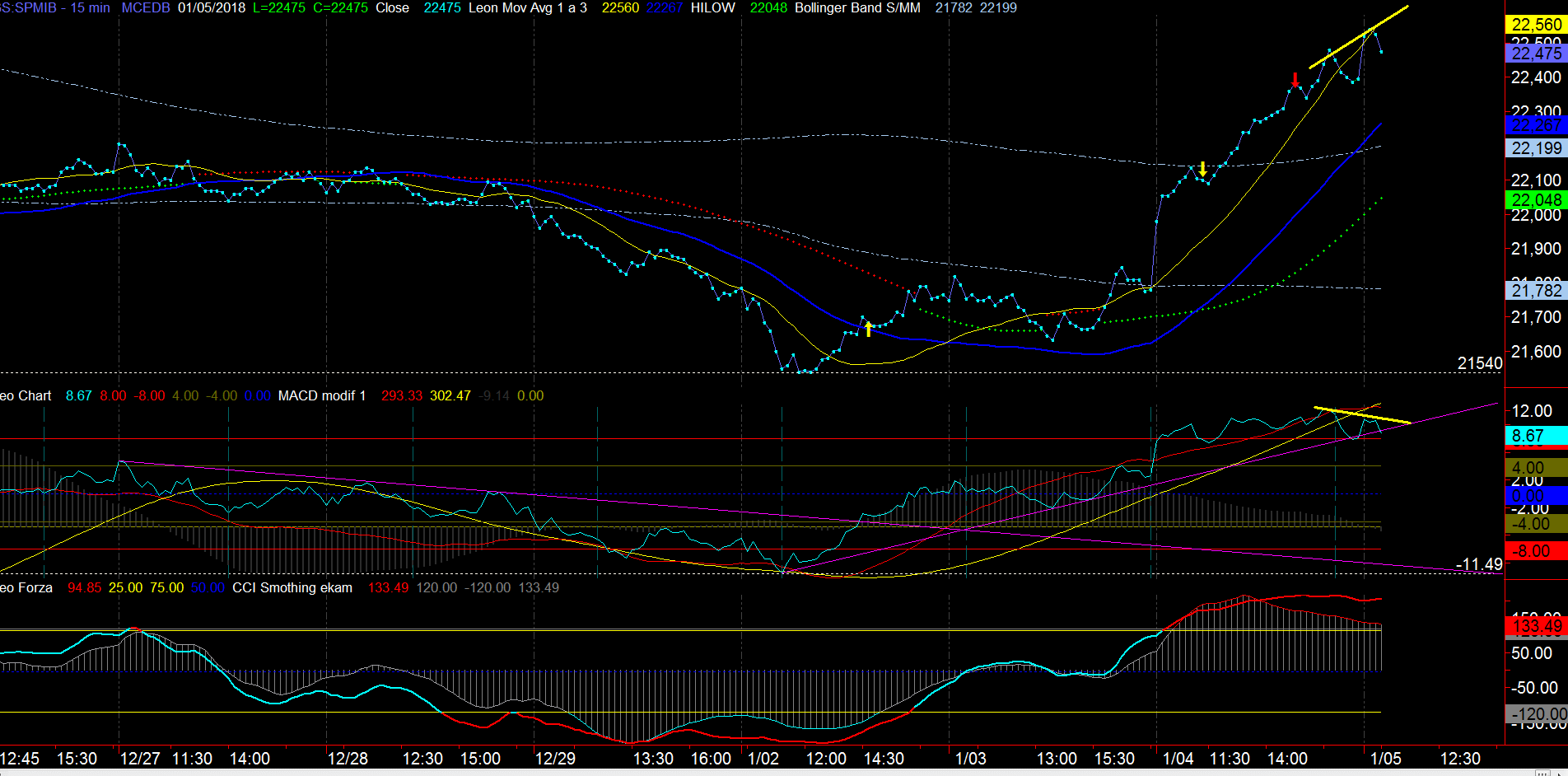Click the 21,900 price axis value

(1536, 249)
